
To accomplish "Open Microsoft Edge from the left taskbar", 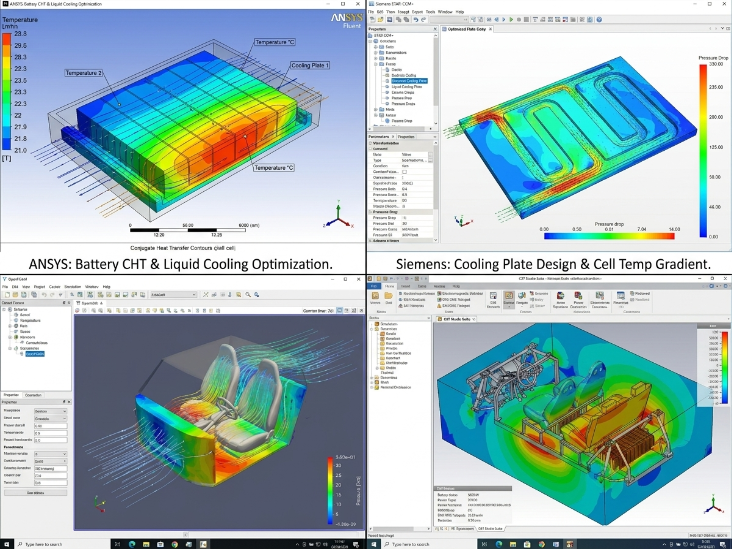I will pyautogui.click(x=132, y=544).
